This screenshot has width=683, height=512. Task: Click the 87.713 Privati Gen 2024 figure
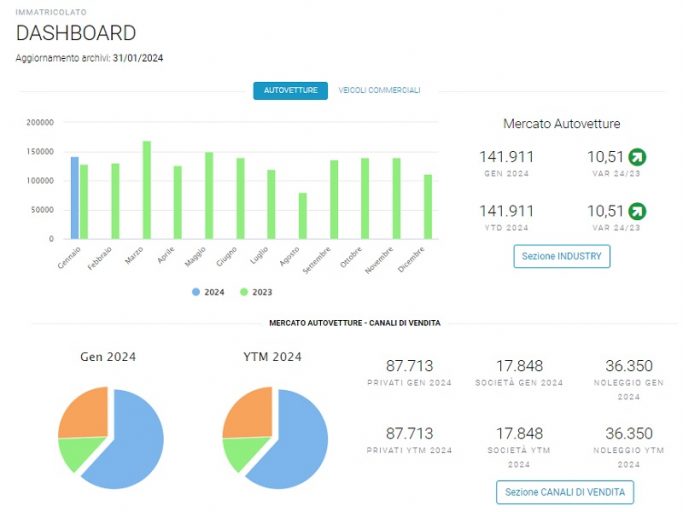(x=409, y=366)
